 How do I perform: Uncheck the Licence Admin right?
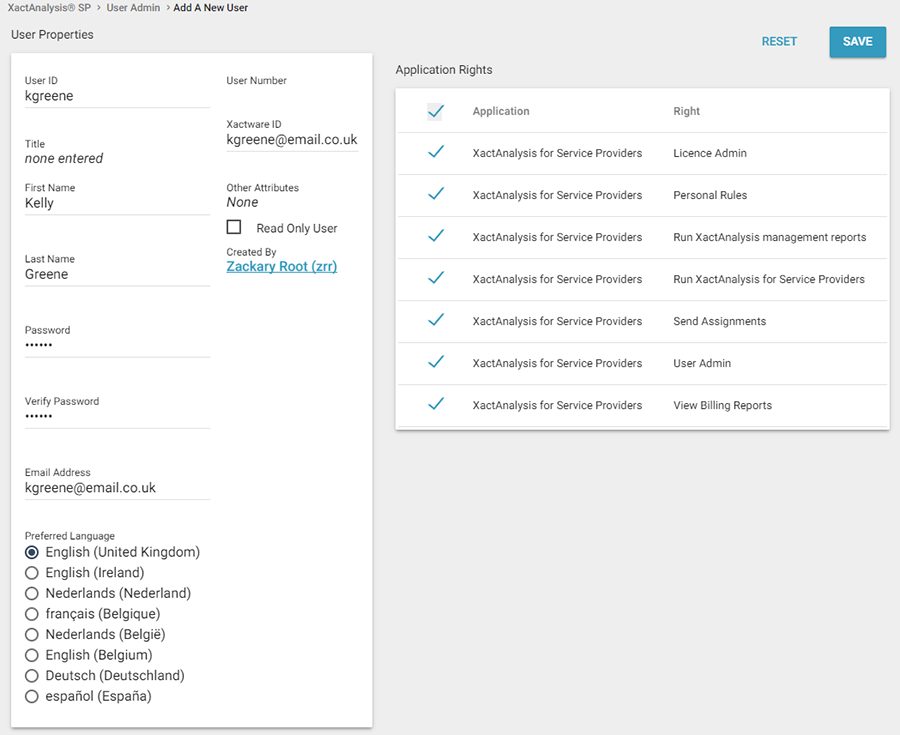click(436, 152)
